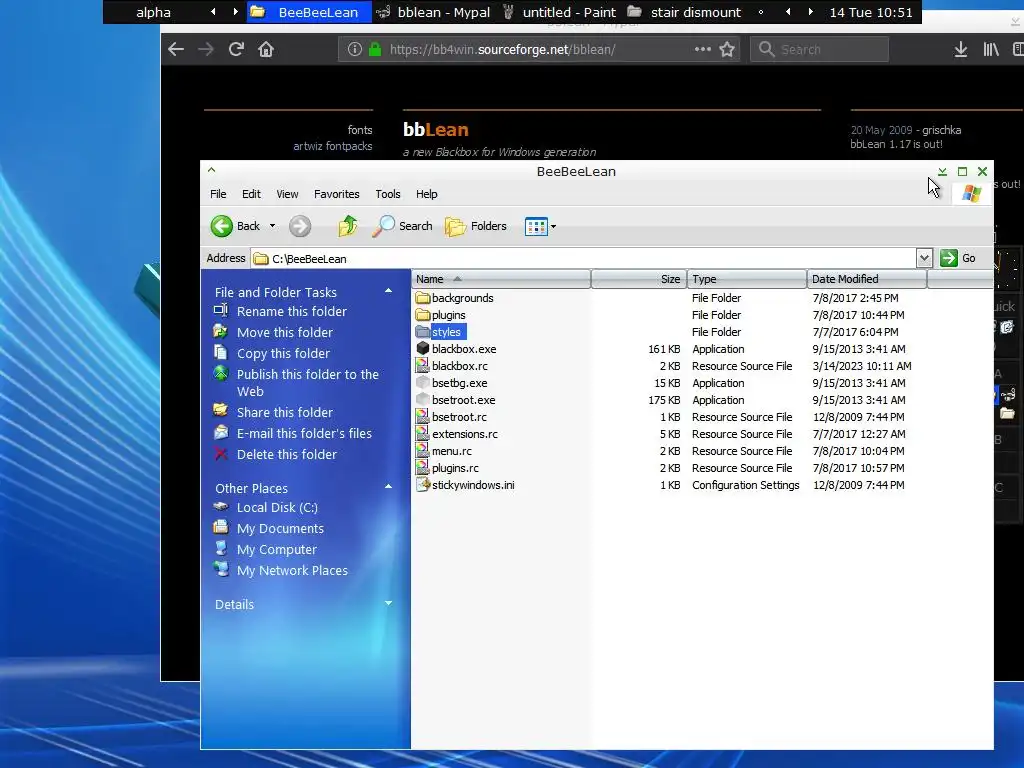
Task: Go to Home in Mypal browser
Action: 266,49
